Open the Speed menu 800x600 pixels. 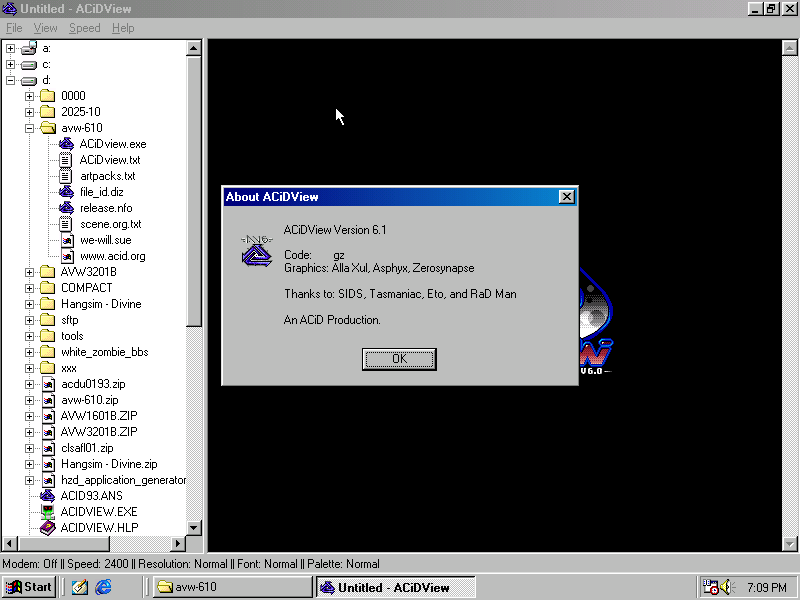84,28
